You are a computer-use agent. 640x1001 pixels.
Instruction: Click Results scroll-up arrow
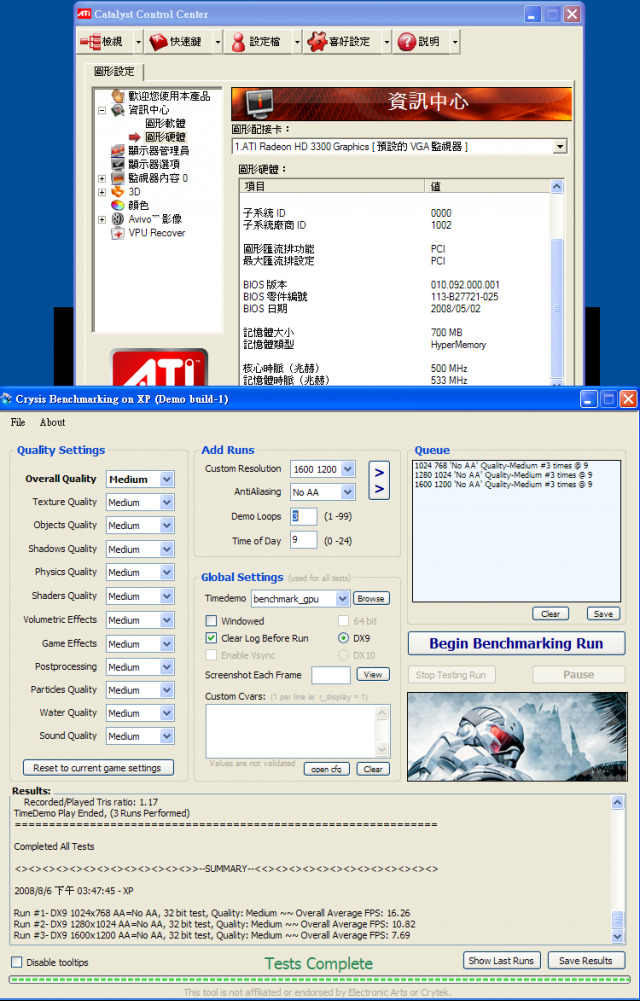pos(617,802)
